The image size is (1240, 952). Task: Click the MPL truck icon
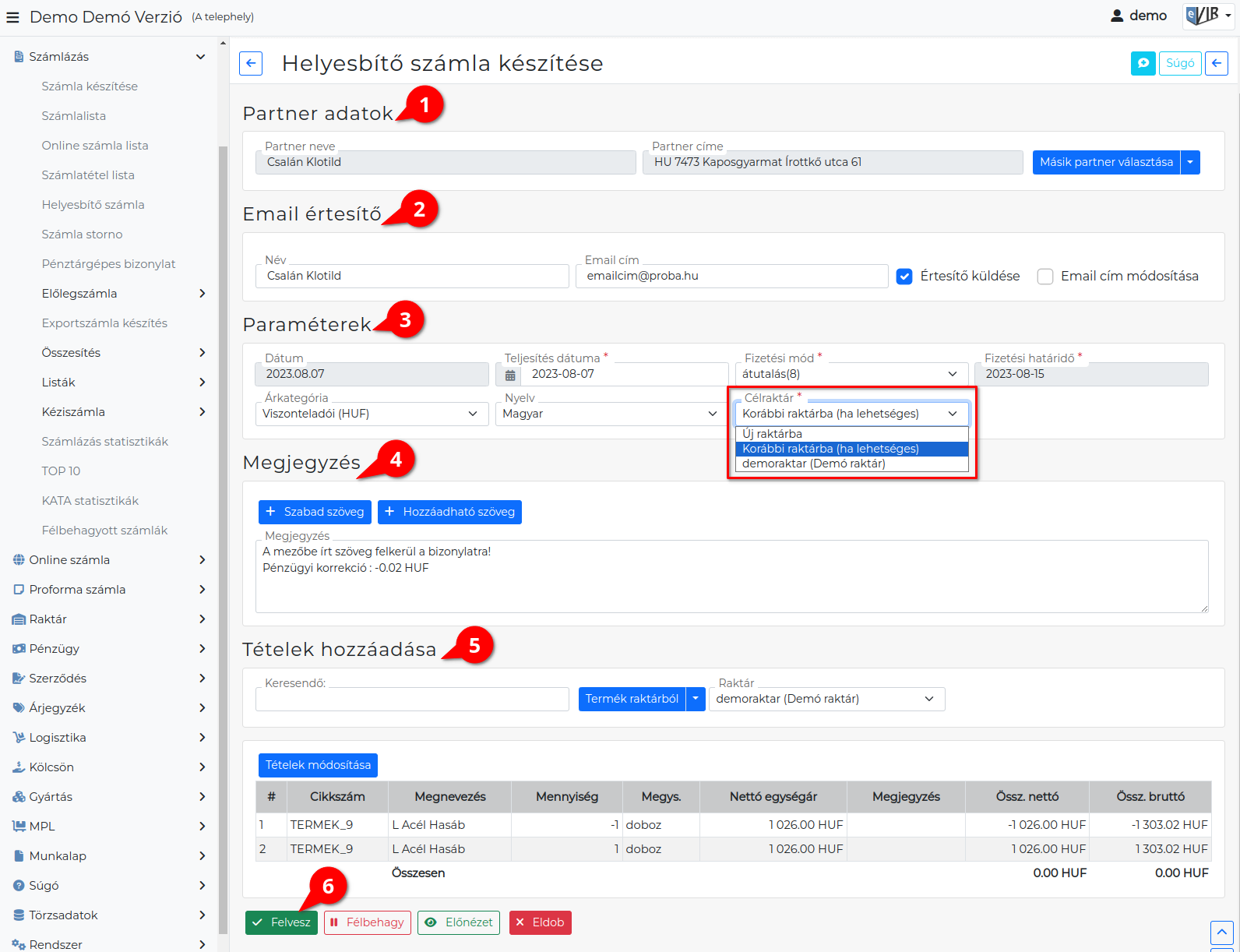coord(19,827)
